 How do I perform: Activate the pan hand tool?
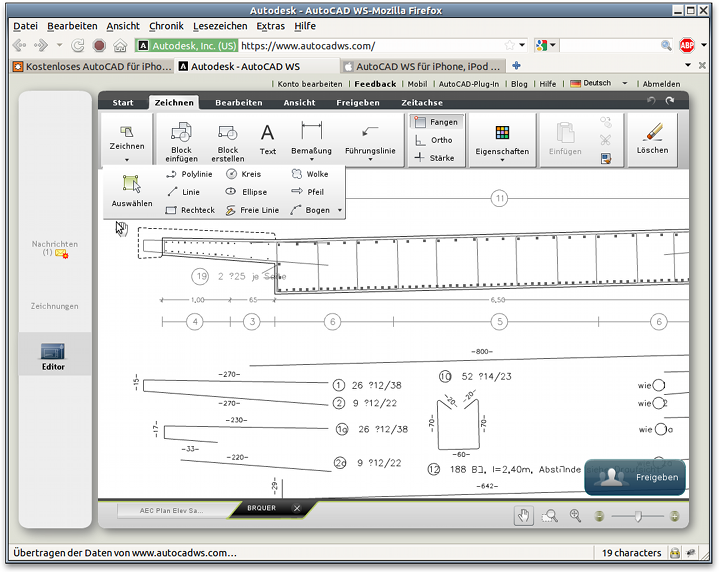point(523,515)
